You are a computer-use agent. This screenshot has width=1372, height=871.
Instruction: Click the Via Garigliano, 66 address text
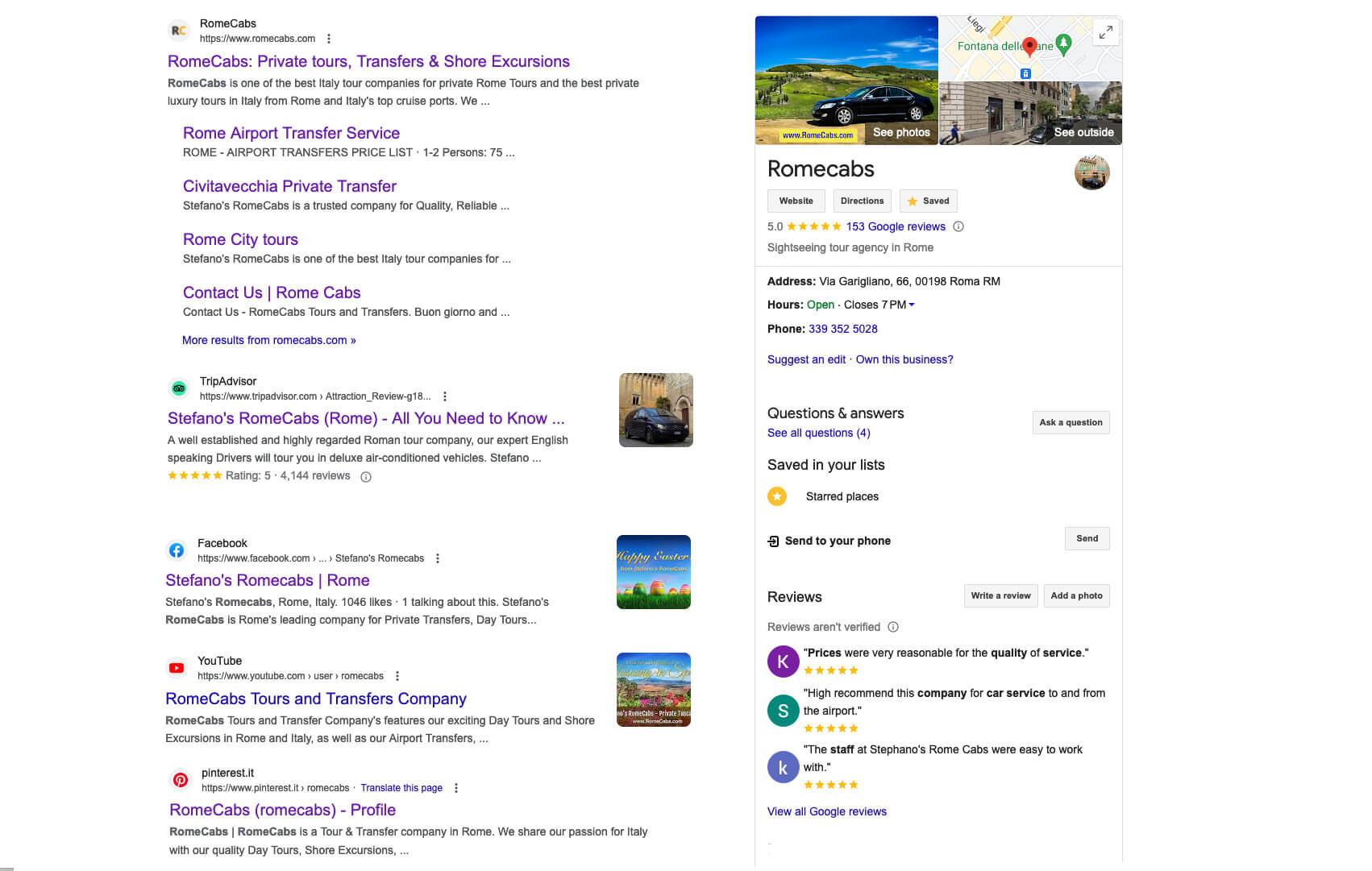909,281
